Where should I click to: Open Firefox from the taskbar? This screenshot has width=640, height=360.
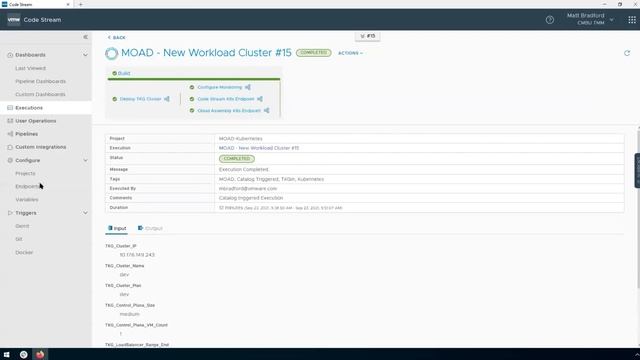coord(40,354)
